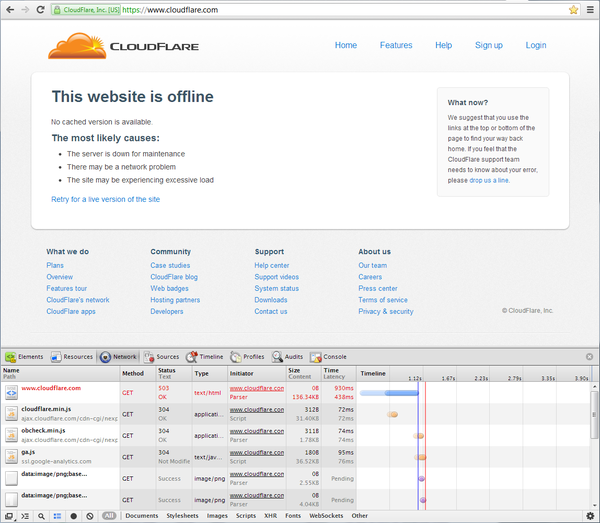Toggle small resource rows icon
600x523 pixels.
57,516
